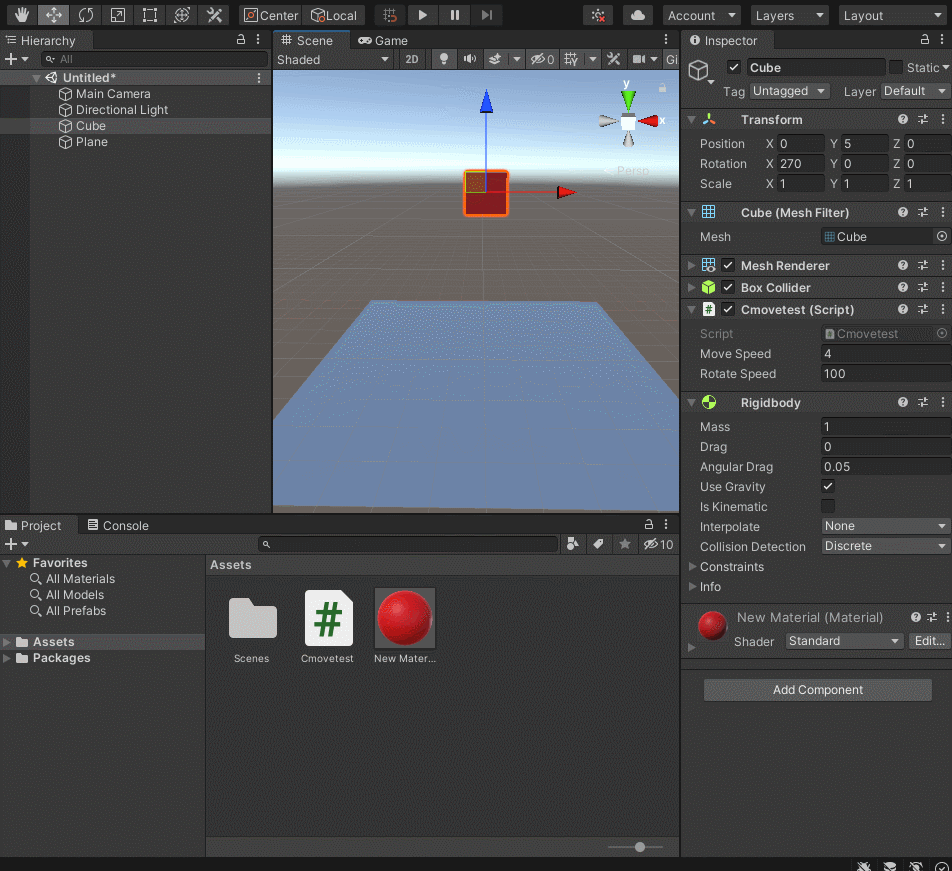Select Plane object in Hierarchy
The image size is (952, 871).
pyautogui.click(x=91, y=142)
